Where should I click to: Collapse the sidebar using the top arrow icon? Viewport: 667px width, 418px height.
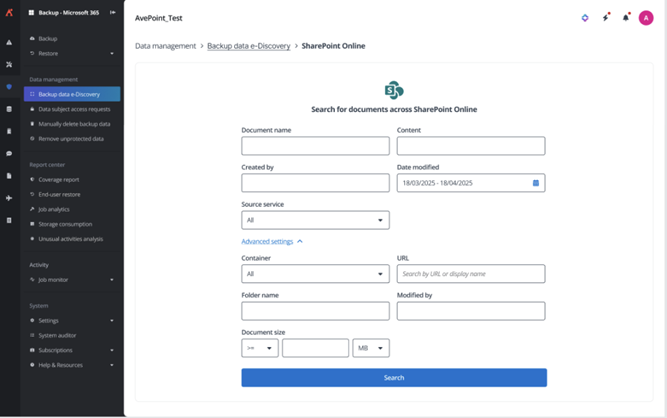point(113,12)
